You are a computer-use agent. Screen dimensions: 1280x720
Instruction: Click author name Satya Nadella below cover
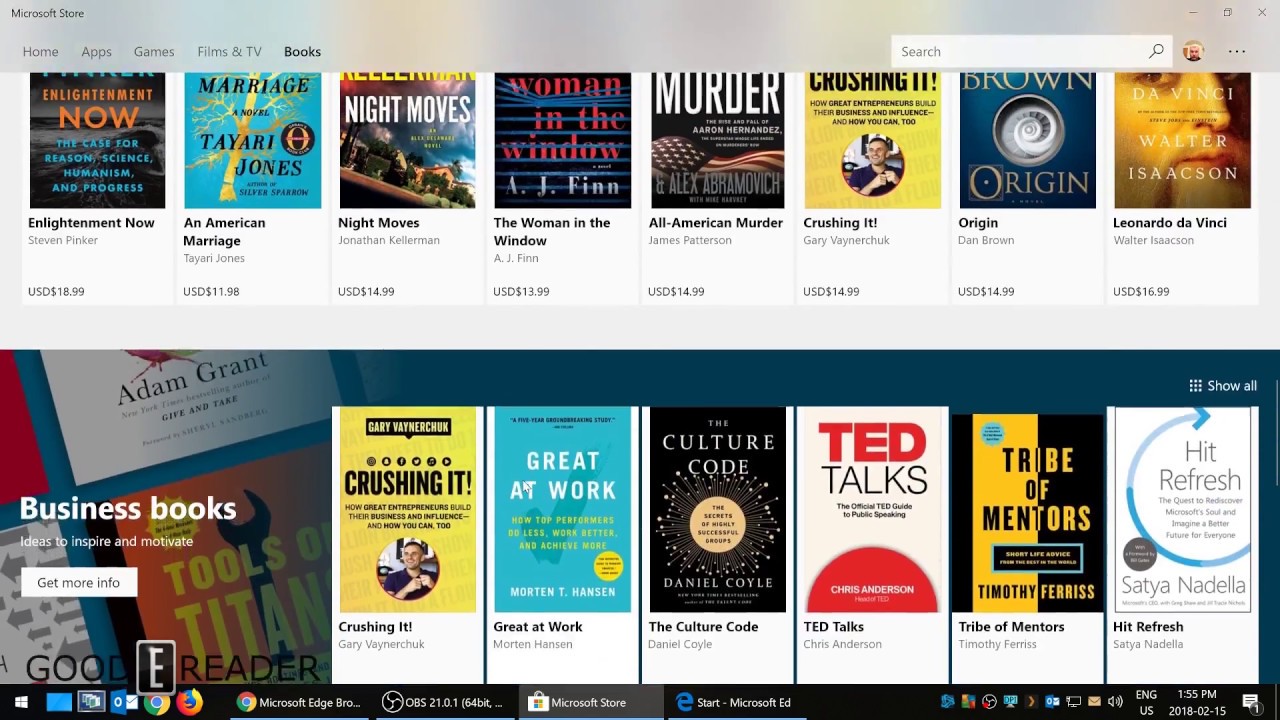[x=1147, y=644]
